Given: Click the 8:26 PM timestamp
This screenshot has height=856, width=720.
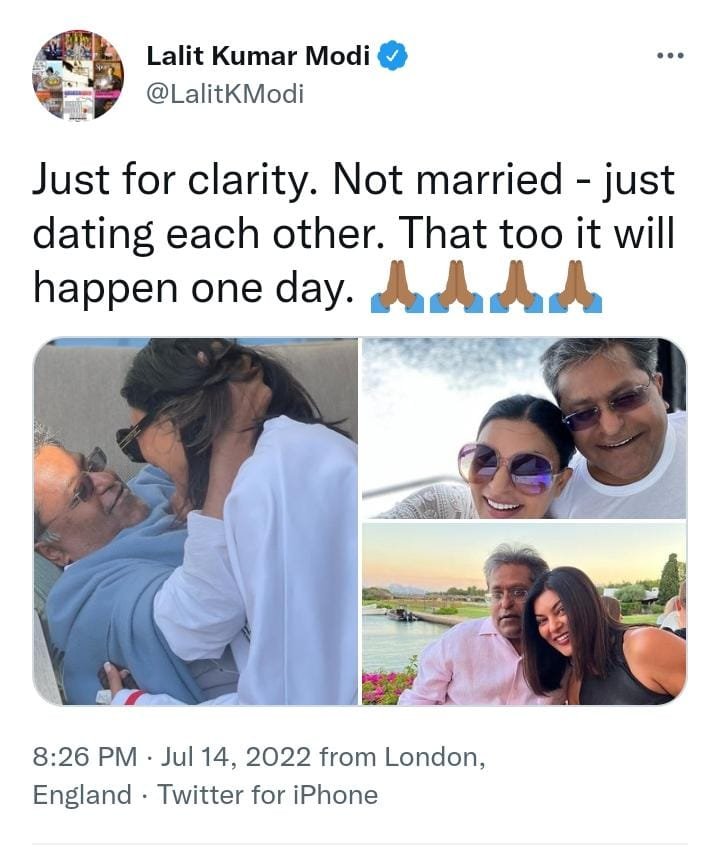Looking at the screenshot, I should (x=85, y=757).
